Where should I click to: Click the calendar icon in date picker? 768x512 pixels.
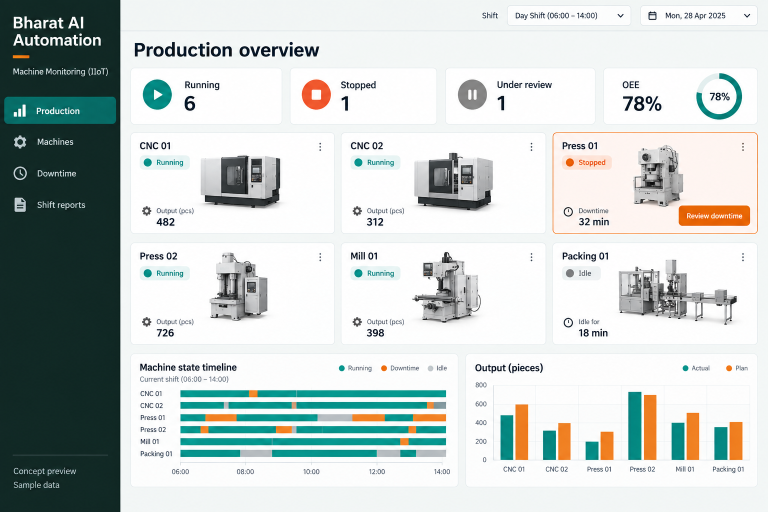pyautogui.click(x=652, y=16)
